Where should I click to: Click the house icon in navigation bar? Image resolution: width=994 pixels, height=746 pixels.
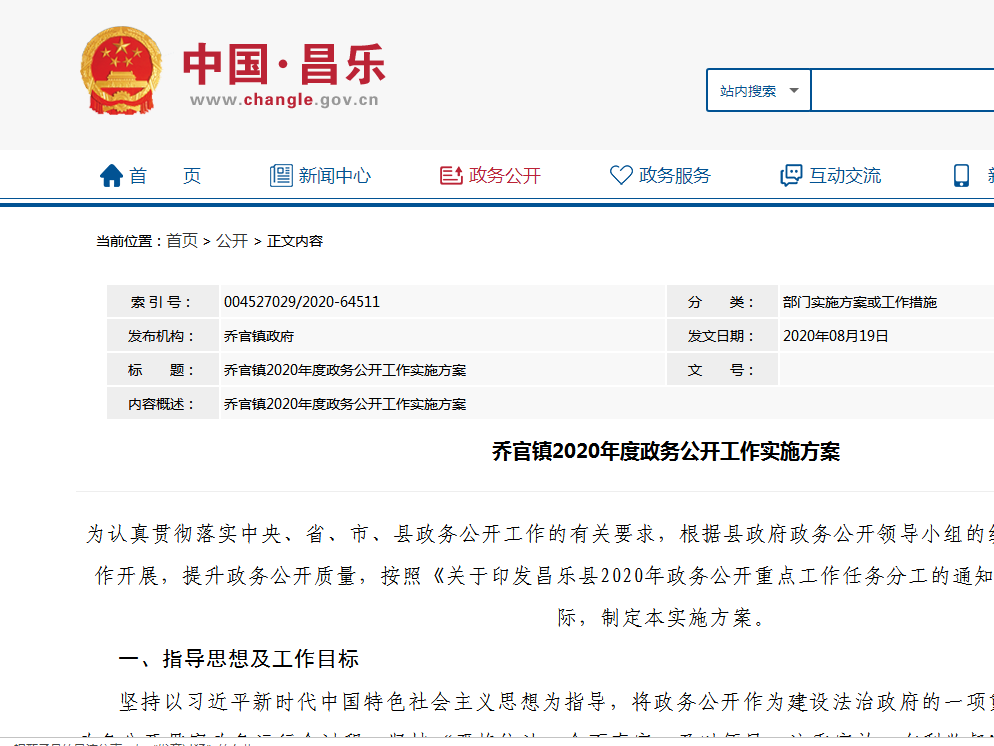click(x=111, y=176)
